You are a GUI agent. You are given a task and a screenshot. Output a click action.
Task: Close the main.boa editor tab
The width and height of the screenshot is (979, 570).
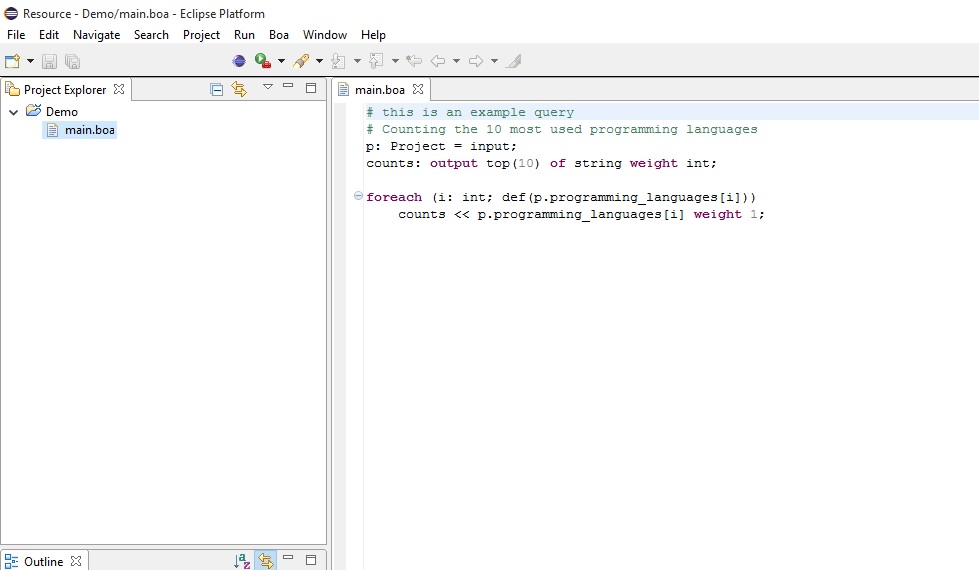pyautogui.click(x=419, y=89)
